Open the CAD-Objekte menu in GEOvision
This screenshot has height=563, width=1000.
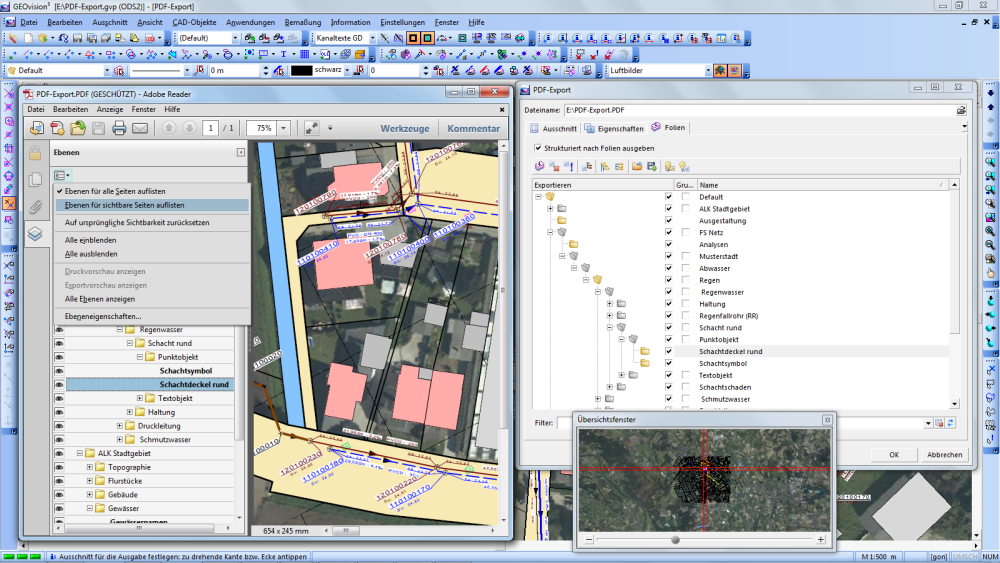click(x=194, y=22)
